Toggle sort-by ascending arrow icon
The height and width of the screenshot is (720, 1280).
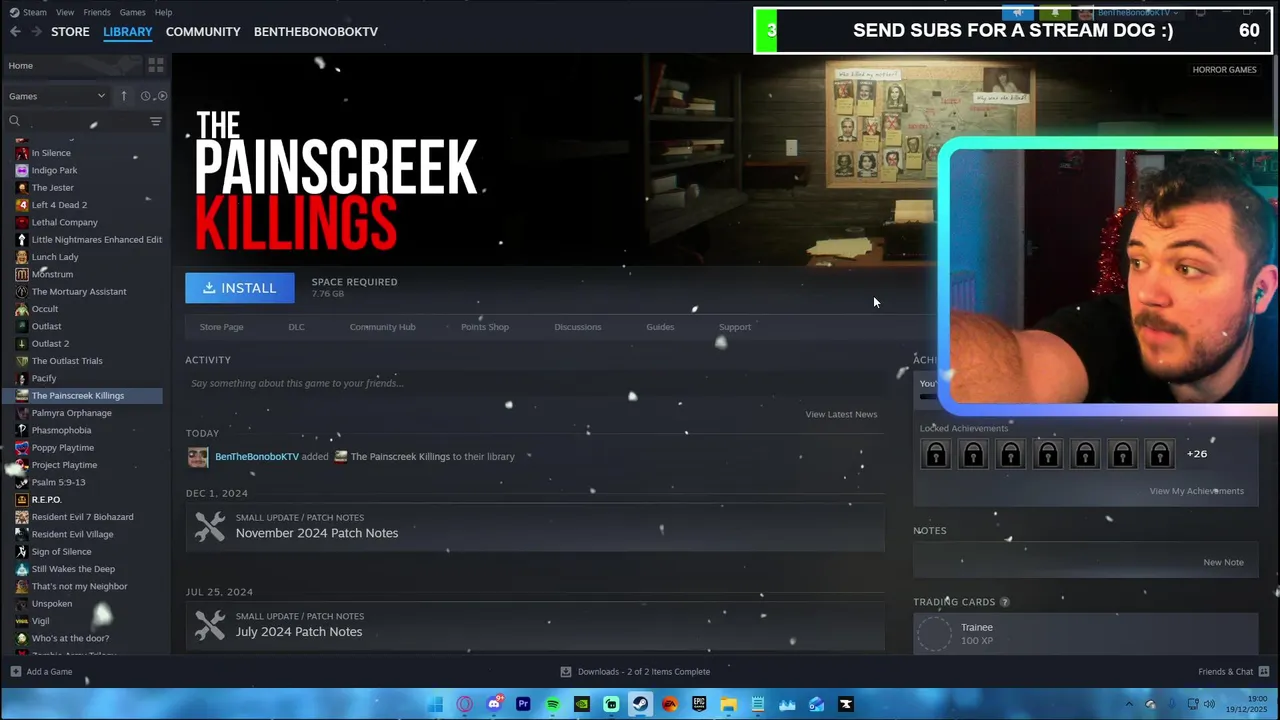124,96
